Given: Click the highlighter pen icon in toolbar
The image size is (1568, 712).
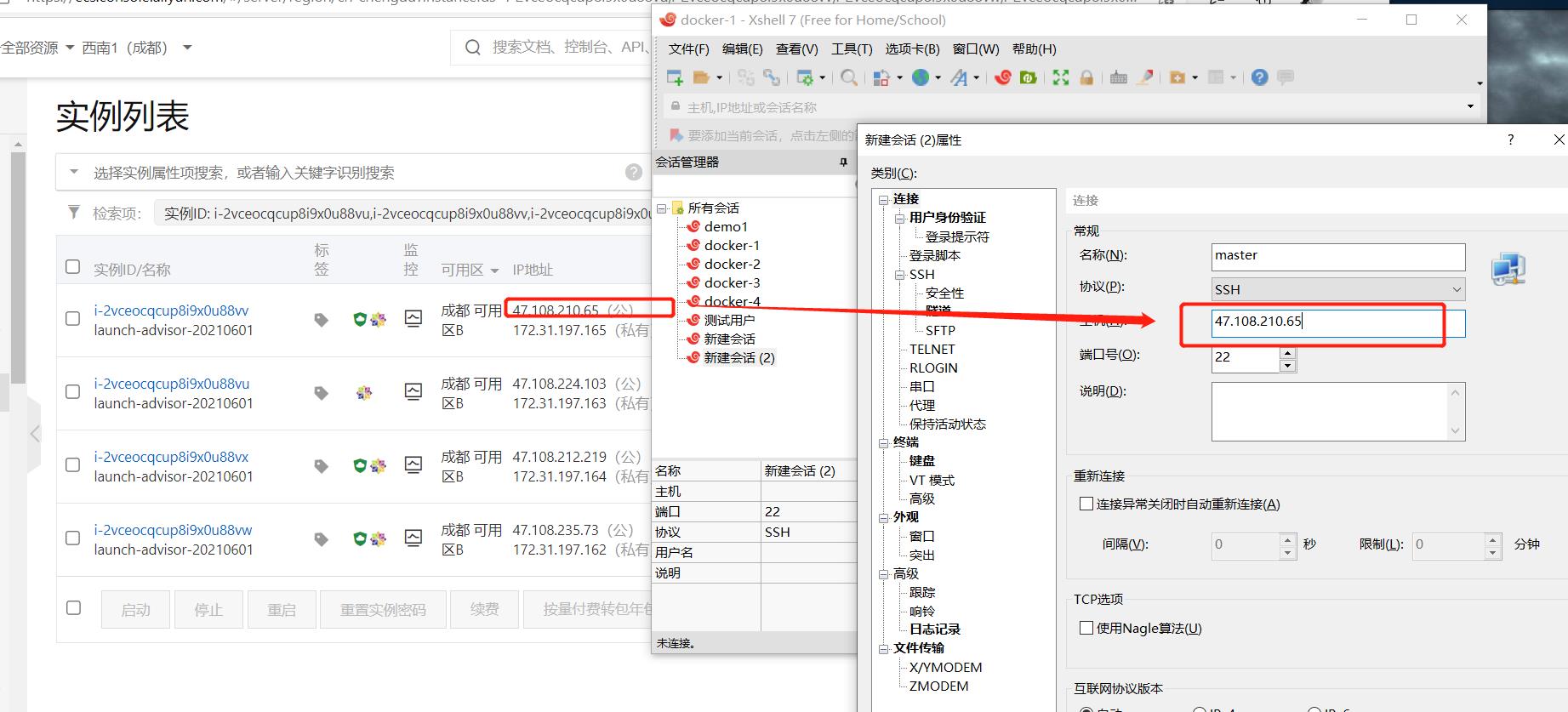Looking at the screenshot, I should 1146,77.
